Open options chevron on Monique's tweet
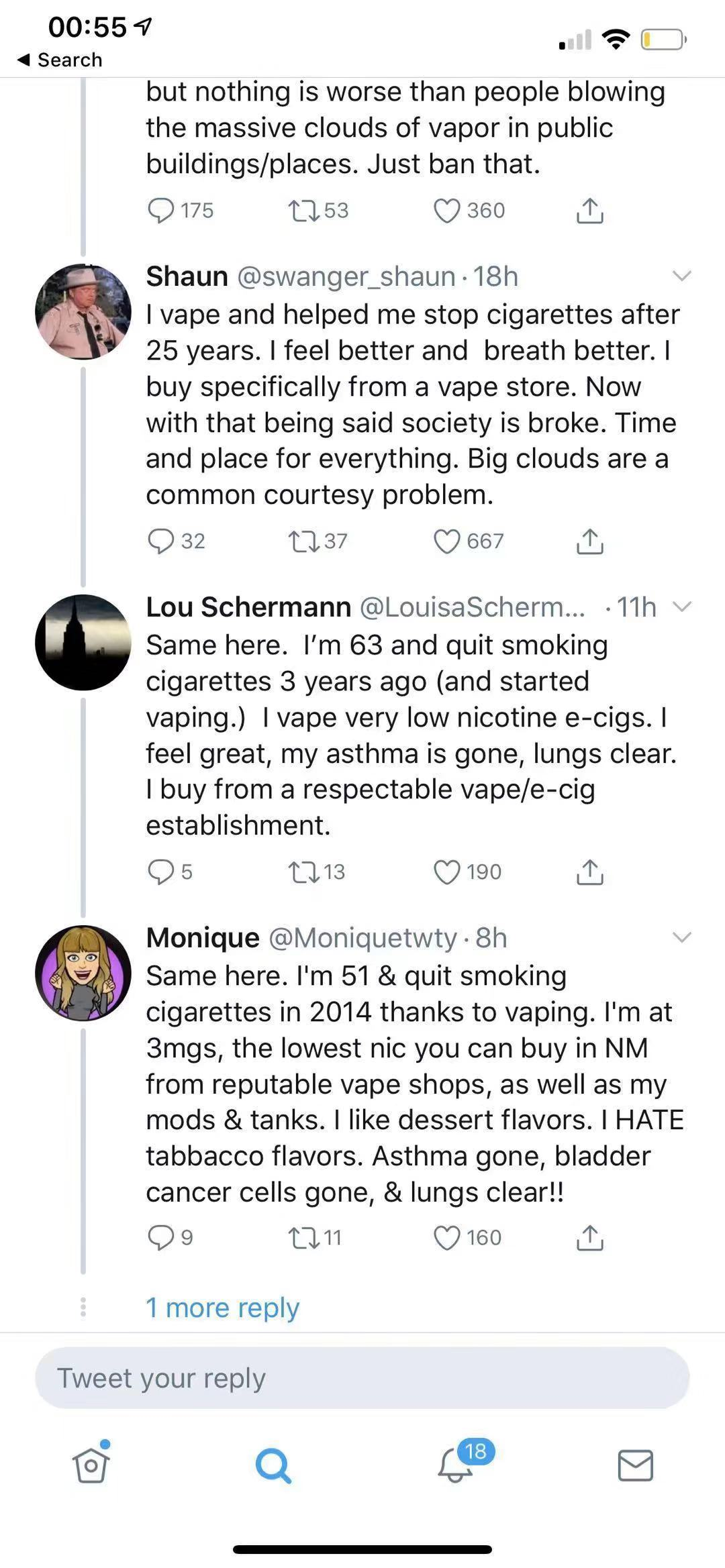Screen dimensions: 725x1568 coord(681,937)
